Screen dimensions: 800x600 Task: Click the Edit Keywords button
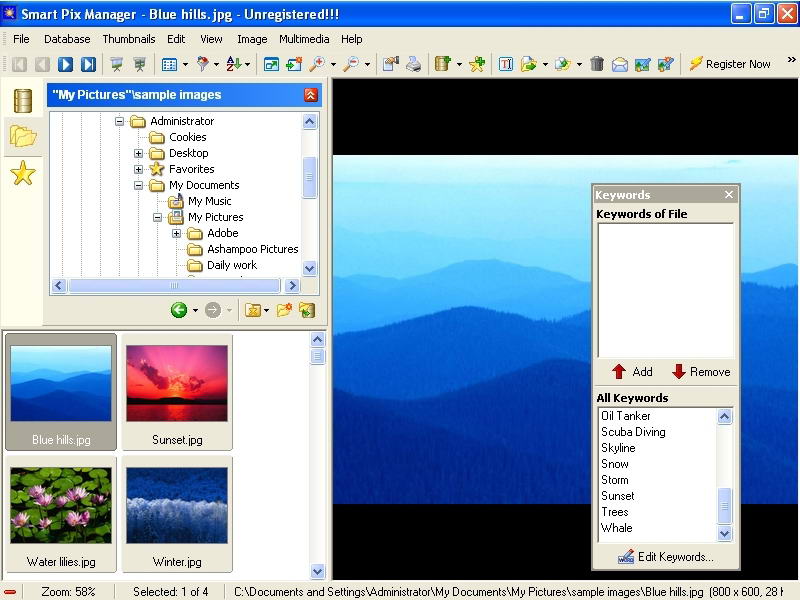(x=666, y=557)
